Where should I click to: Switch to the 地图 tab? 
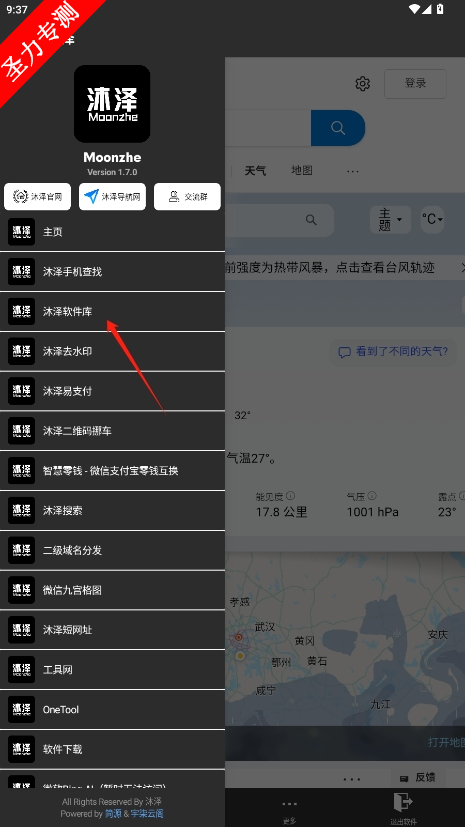tap(302, 170)
